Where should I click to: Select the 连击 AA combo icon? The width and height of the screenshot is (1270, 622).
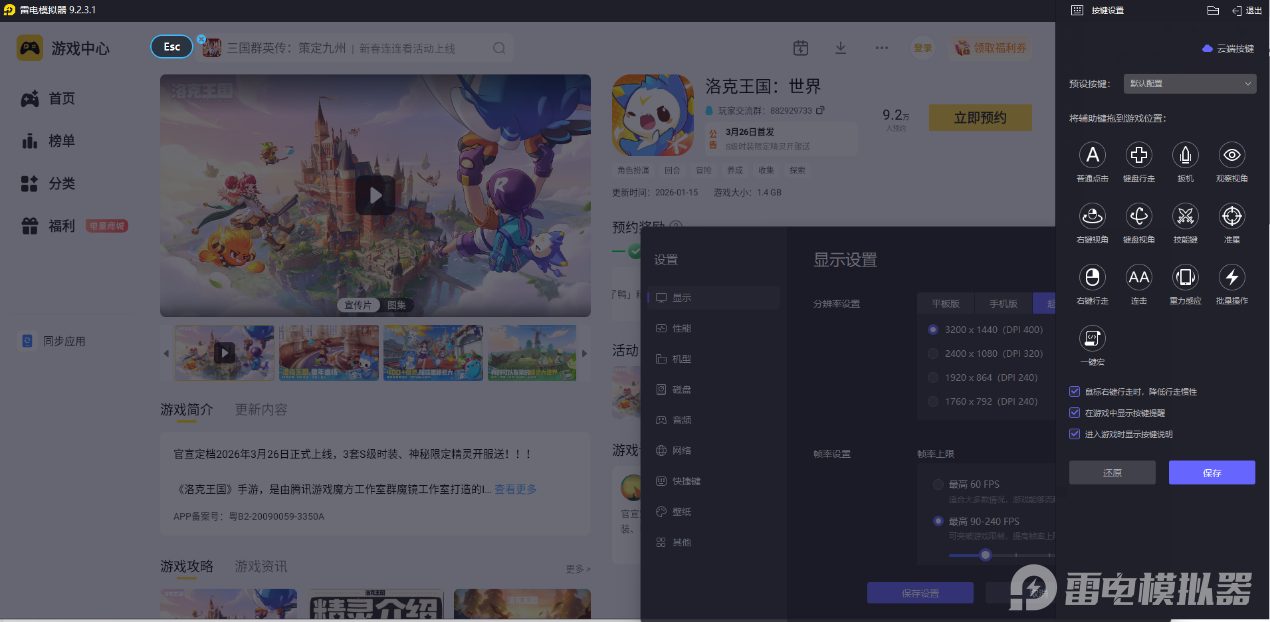point(1139,277)
